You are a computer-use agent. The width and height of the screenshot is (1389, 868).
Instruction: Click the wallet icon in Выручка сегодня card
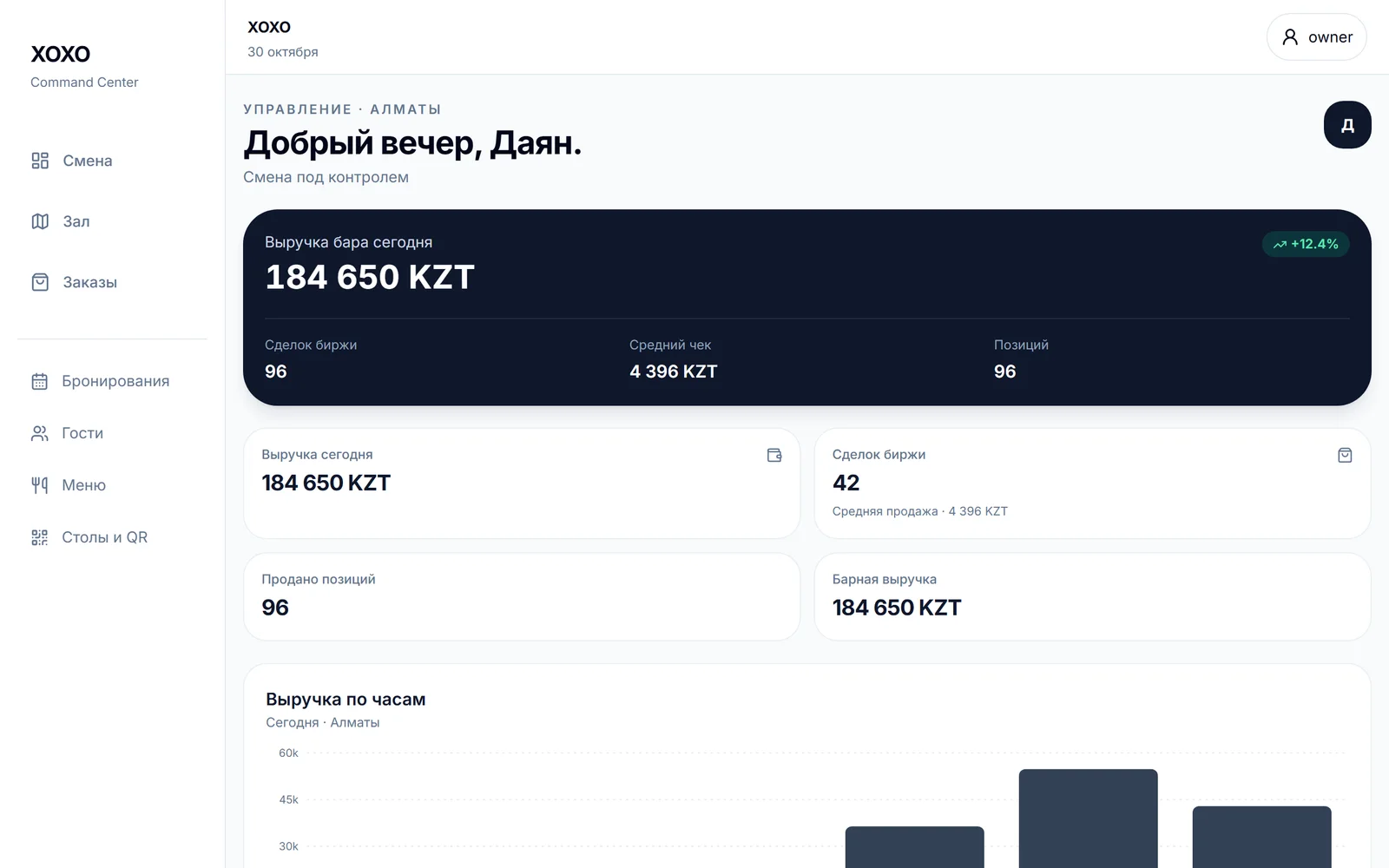(x=774, y=455)
